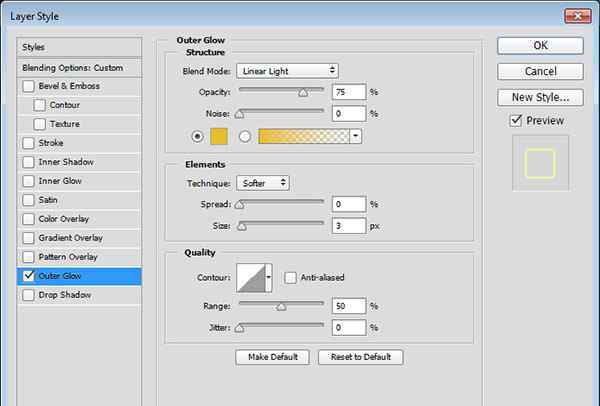Image resolution: width=600 pixels, height=406 pixels.
Task: Click the Make Default button
Action: pyautogui.click(x=272, y=357)
